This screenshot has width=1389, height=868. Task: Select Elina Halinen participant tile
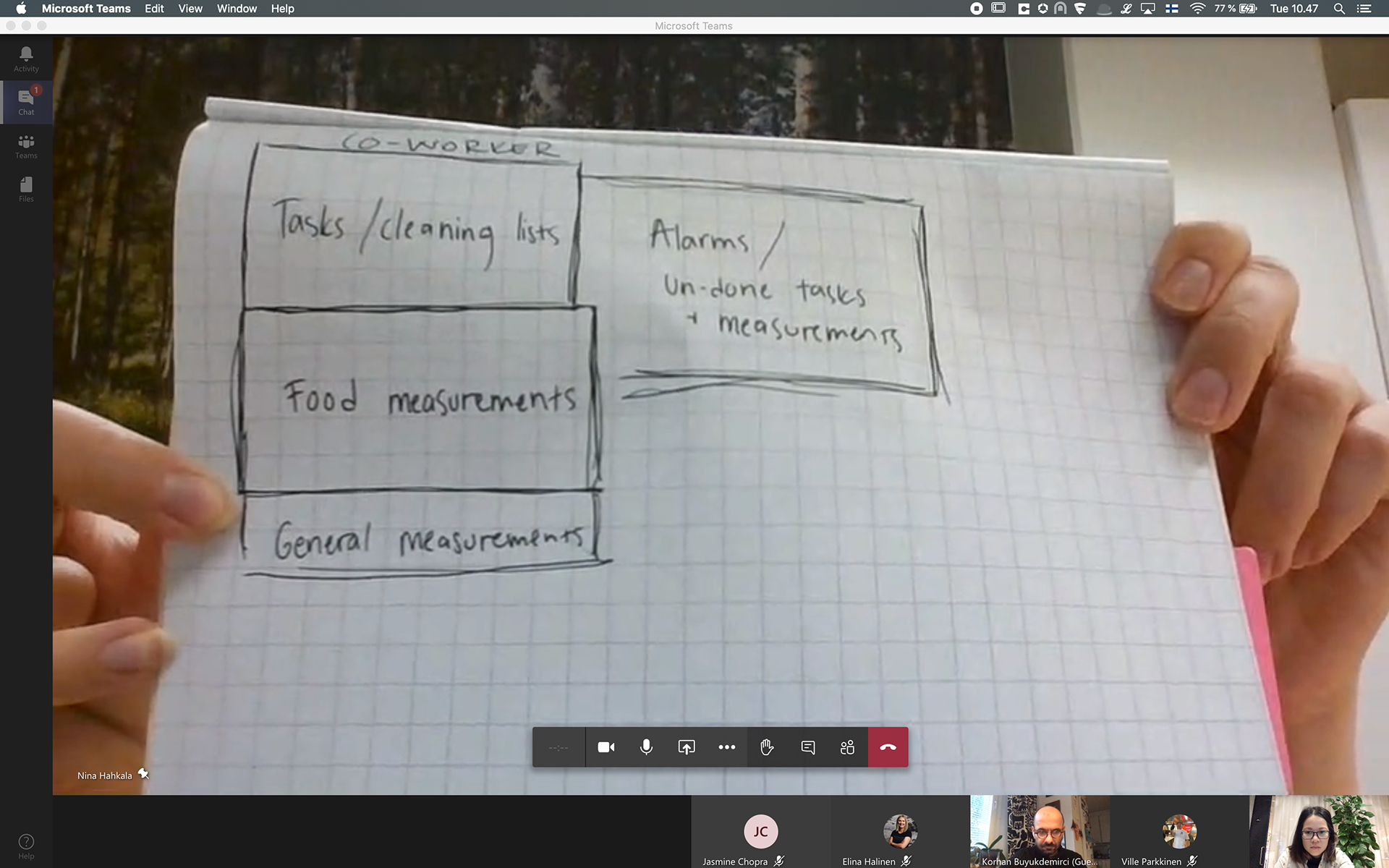point(900,832)
